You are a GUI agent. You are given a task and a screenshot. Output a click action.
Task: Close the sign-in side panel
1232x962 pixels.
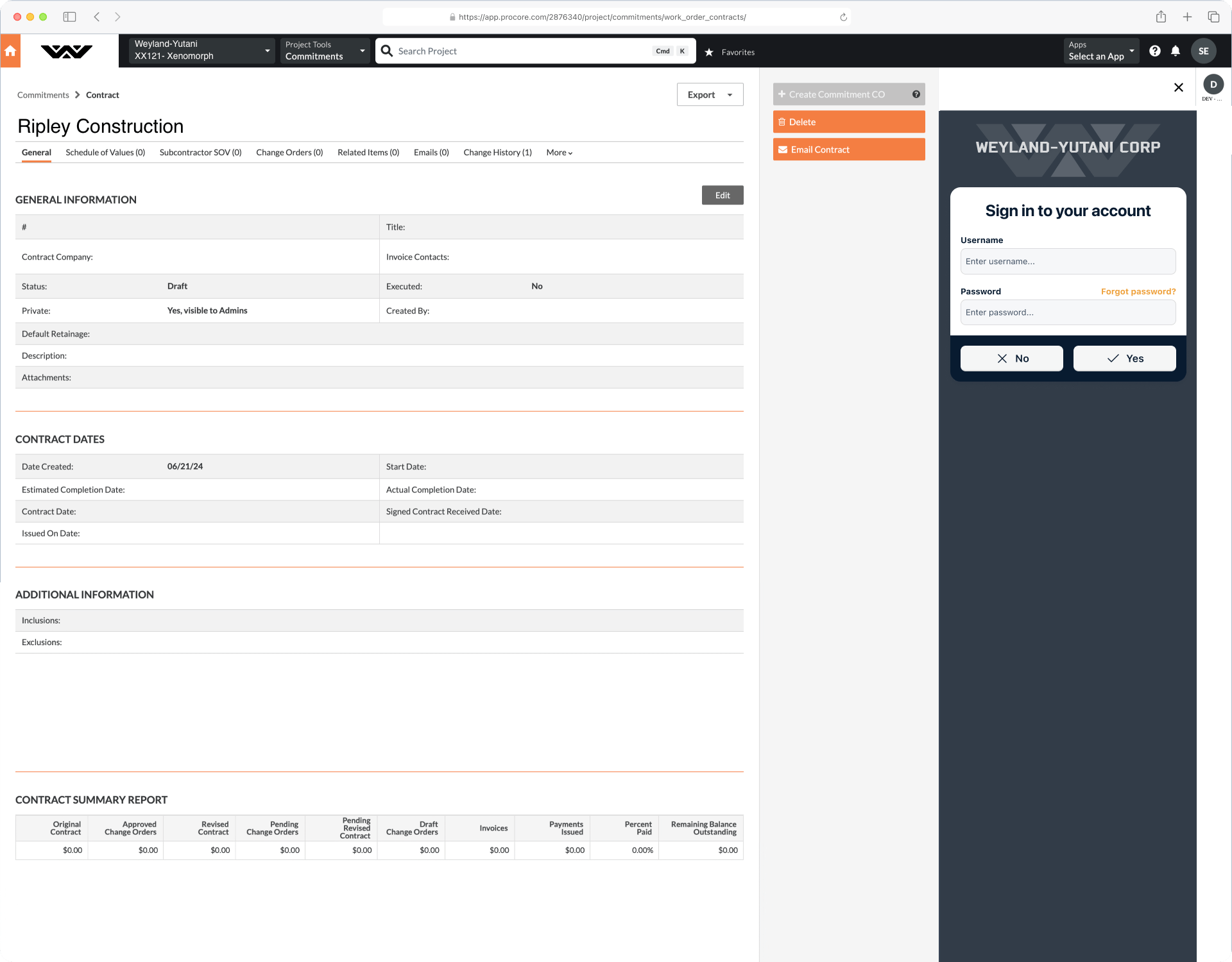pyautogui.click(x=1178, y=88)
